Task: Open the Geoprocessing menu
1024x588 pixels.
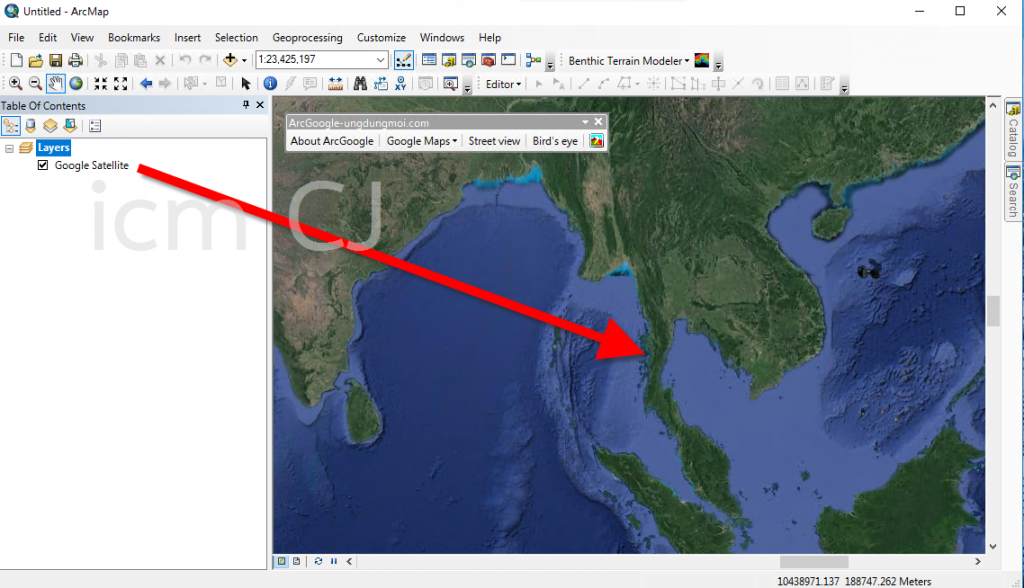Action: (307, 37)
